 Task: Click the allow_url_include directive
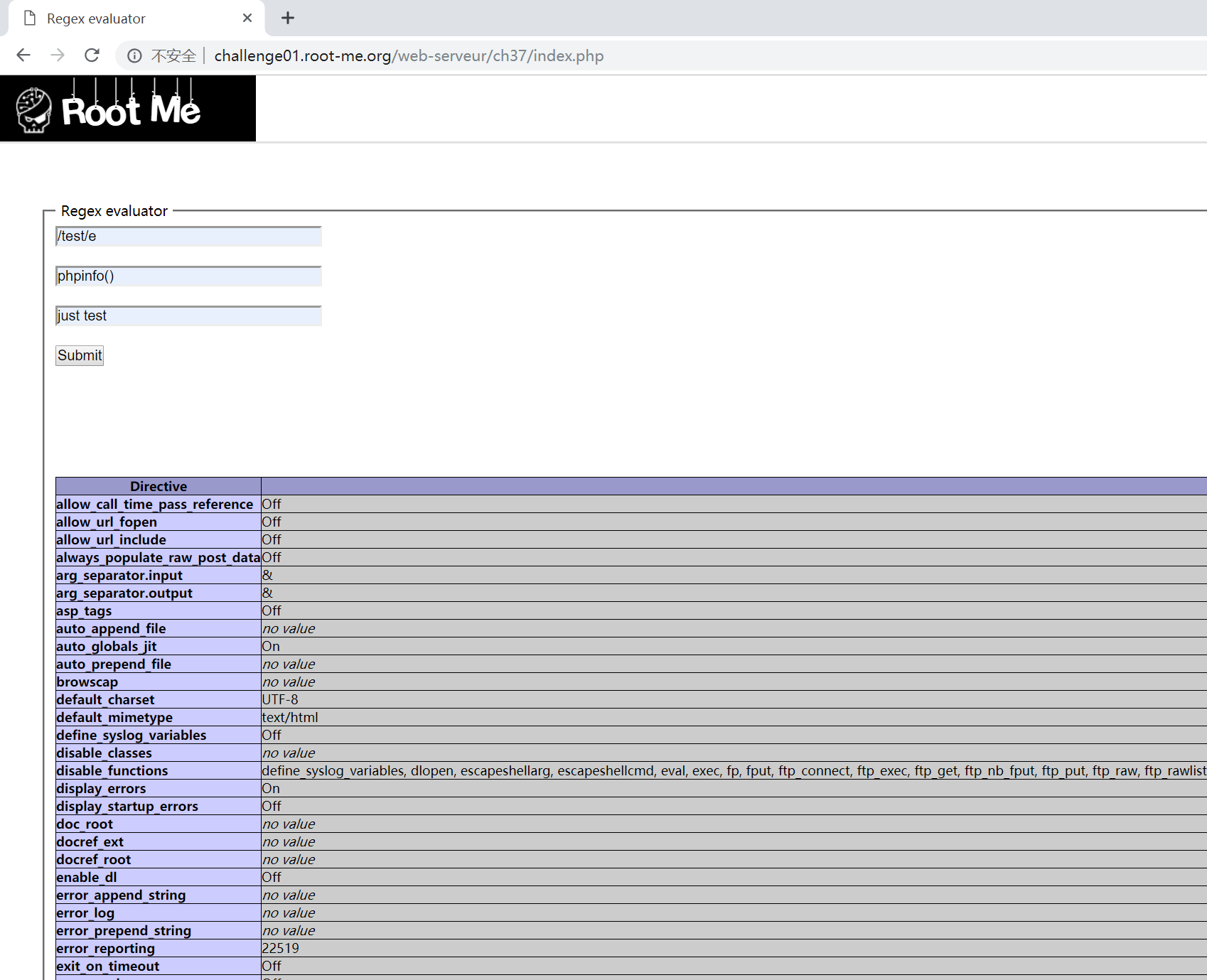(111, 539)
